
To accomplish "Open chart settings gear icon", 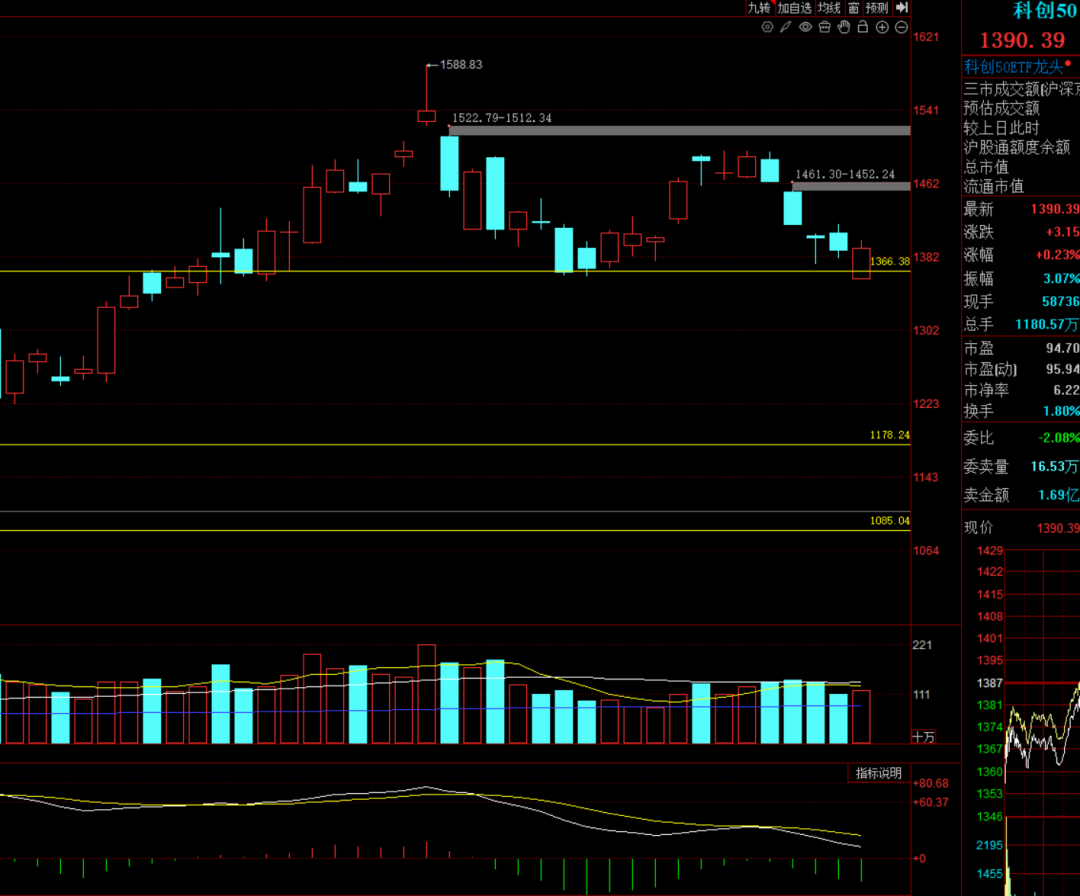I will pos(767,27).
